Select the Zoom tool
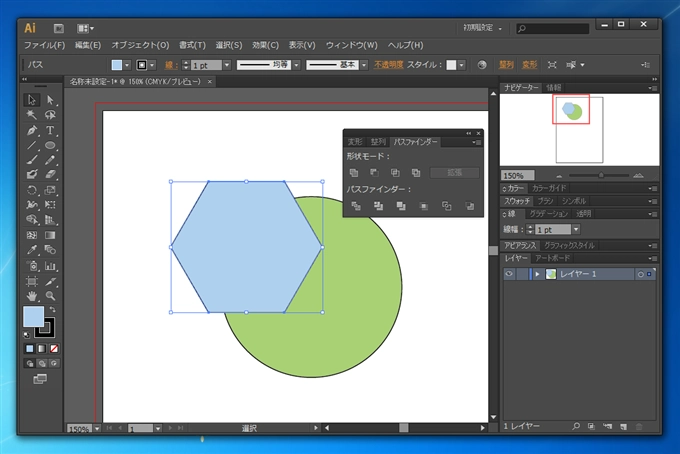Screen dimensions: 680x454 click(50, 296)
